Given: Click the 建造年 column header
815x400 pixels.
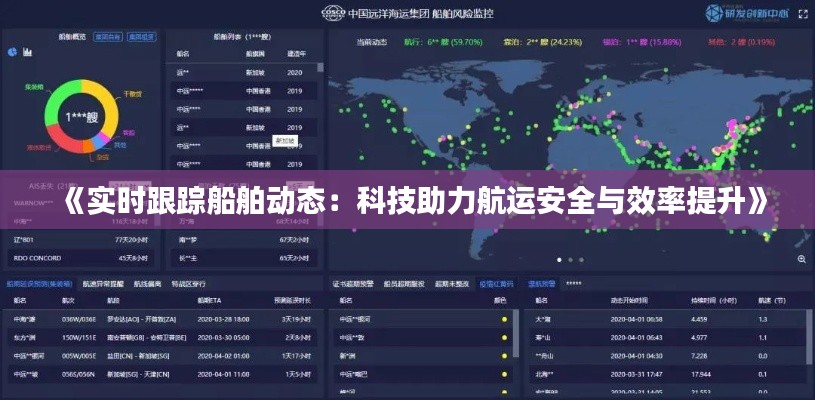Looking at the screenshot, I should coord(297,54).
